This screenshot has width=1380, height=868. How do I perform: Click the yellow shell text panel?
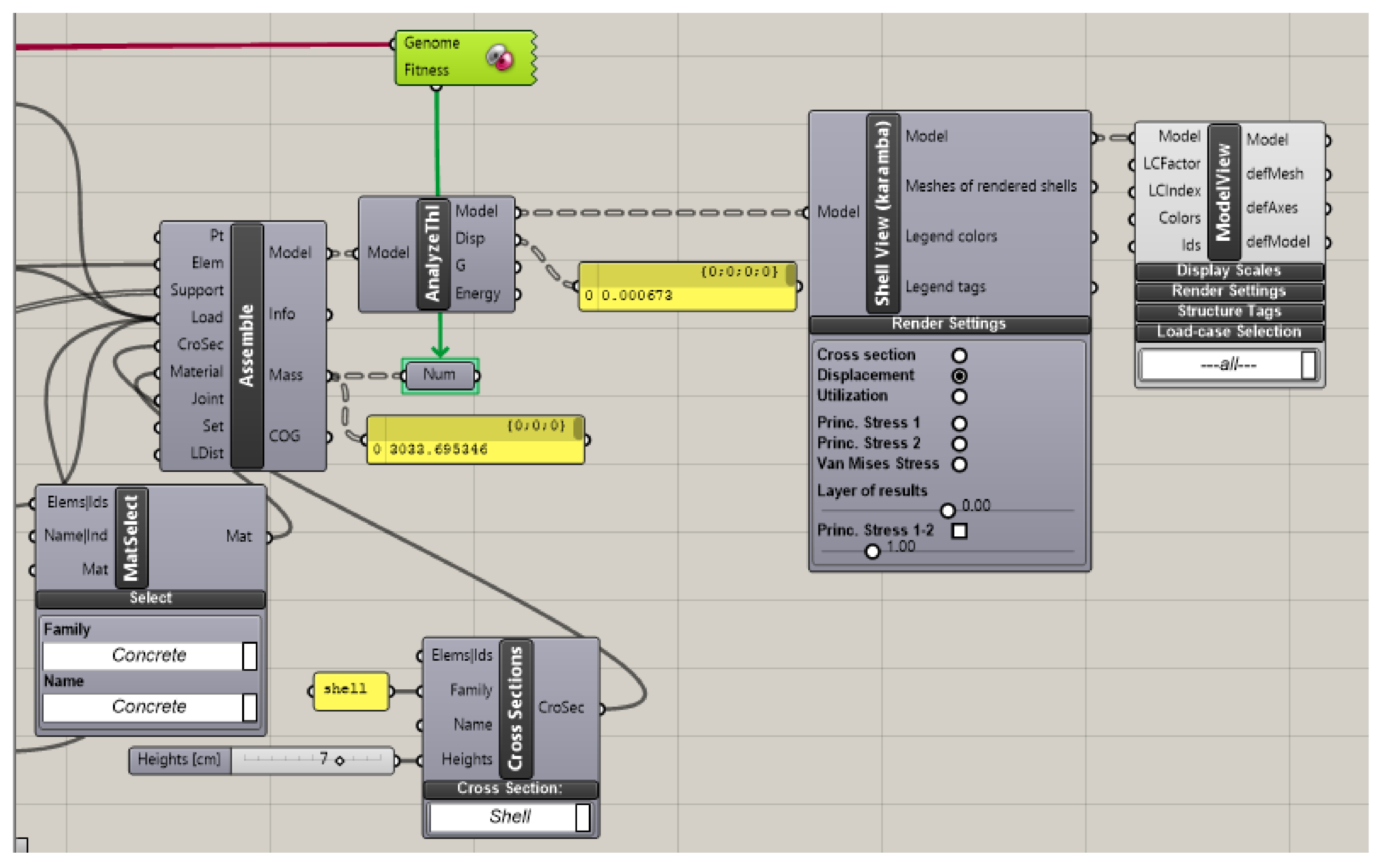point(351,691)
